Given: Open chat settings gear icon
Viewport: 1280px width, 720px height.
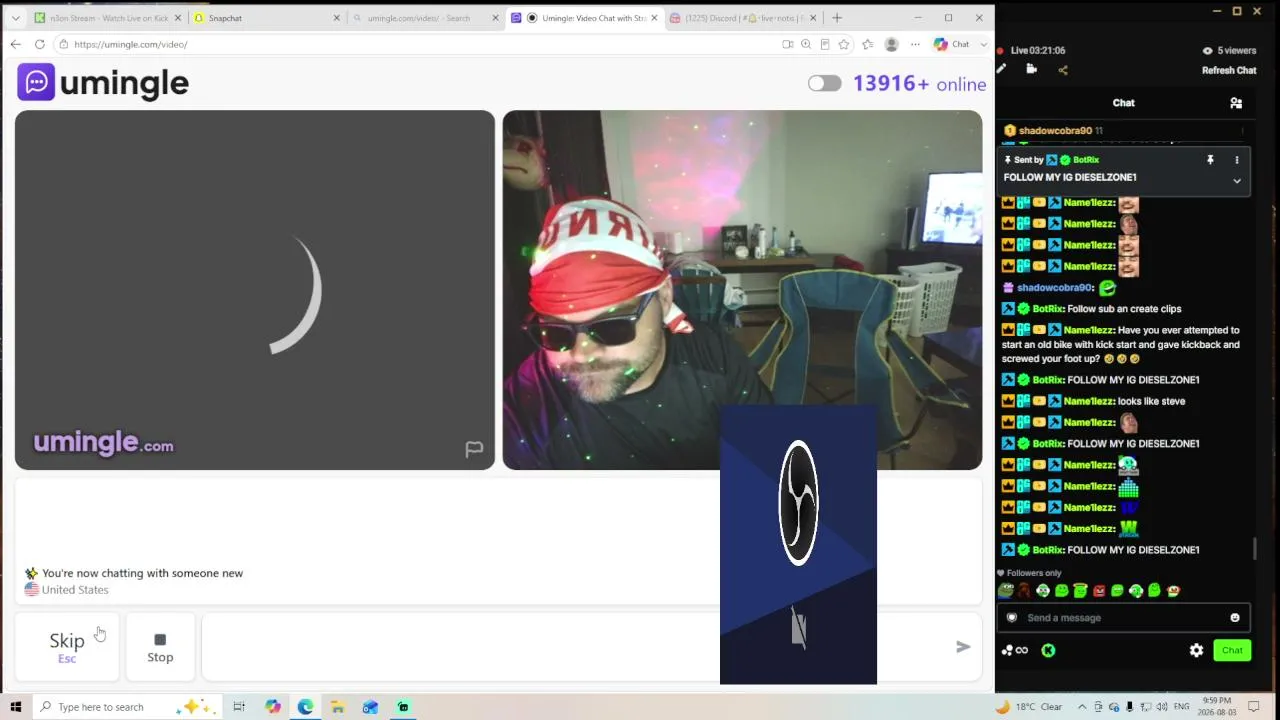Looking at the screenshot, I should (x=1196, y=651).
